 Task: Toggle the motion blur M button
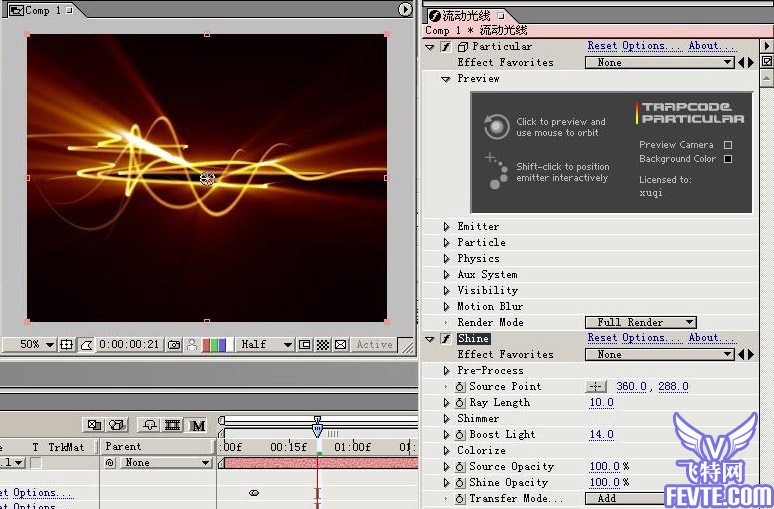pos(197,425)
